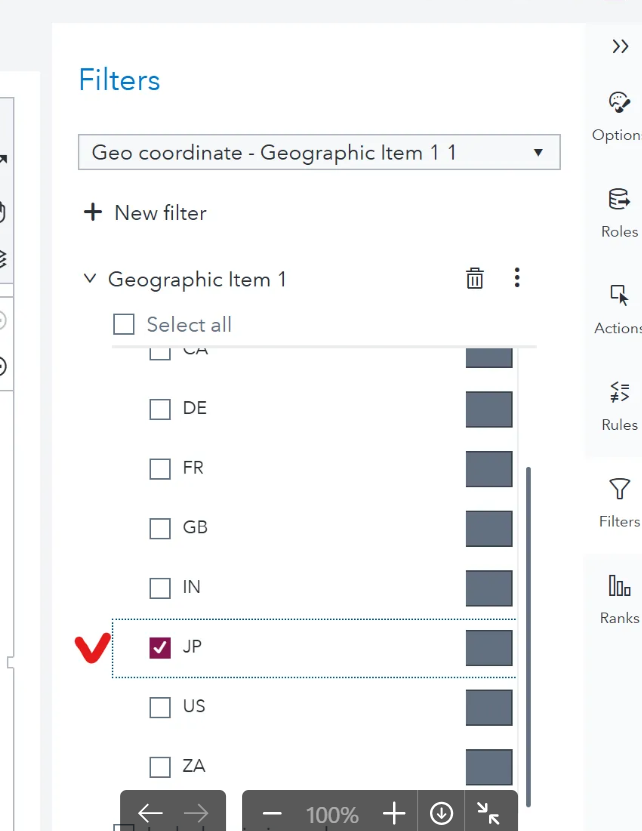Image resolution: width=642 pixels, height=831 pixels.
Task: Open the Geographic Item 1 overflow menu
Action: (x=517, y=278)
